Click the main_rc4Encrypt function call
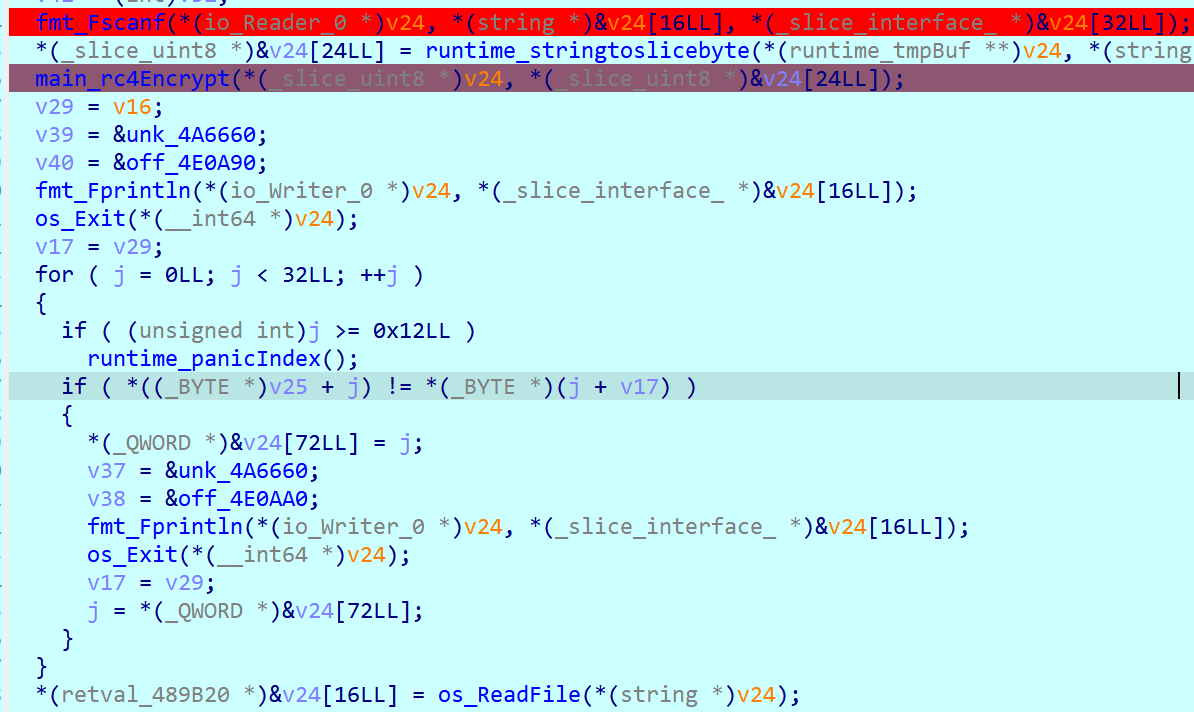Screen dimensions: 1194x712 click(x=125, y=78)
